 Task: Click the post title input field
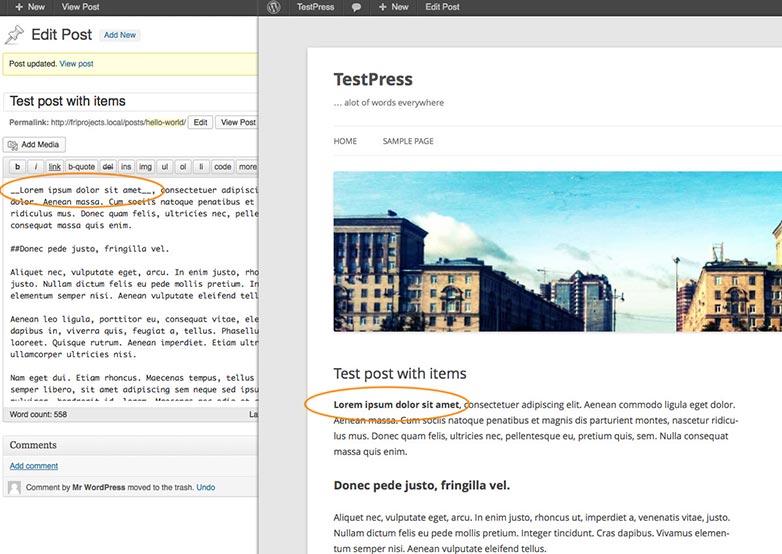131,101
